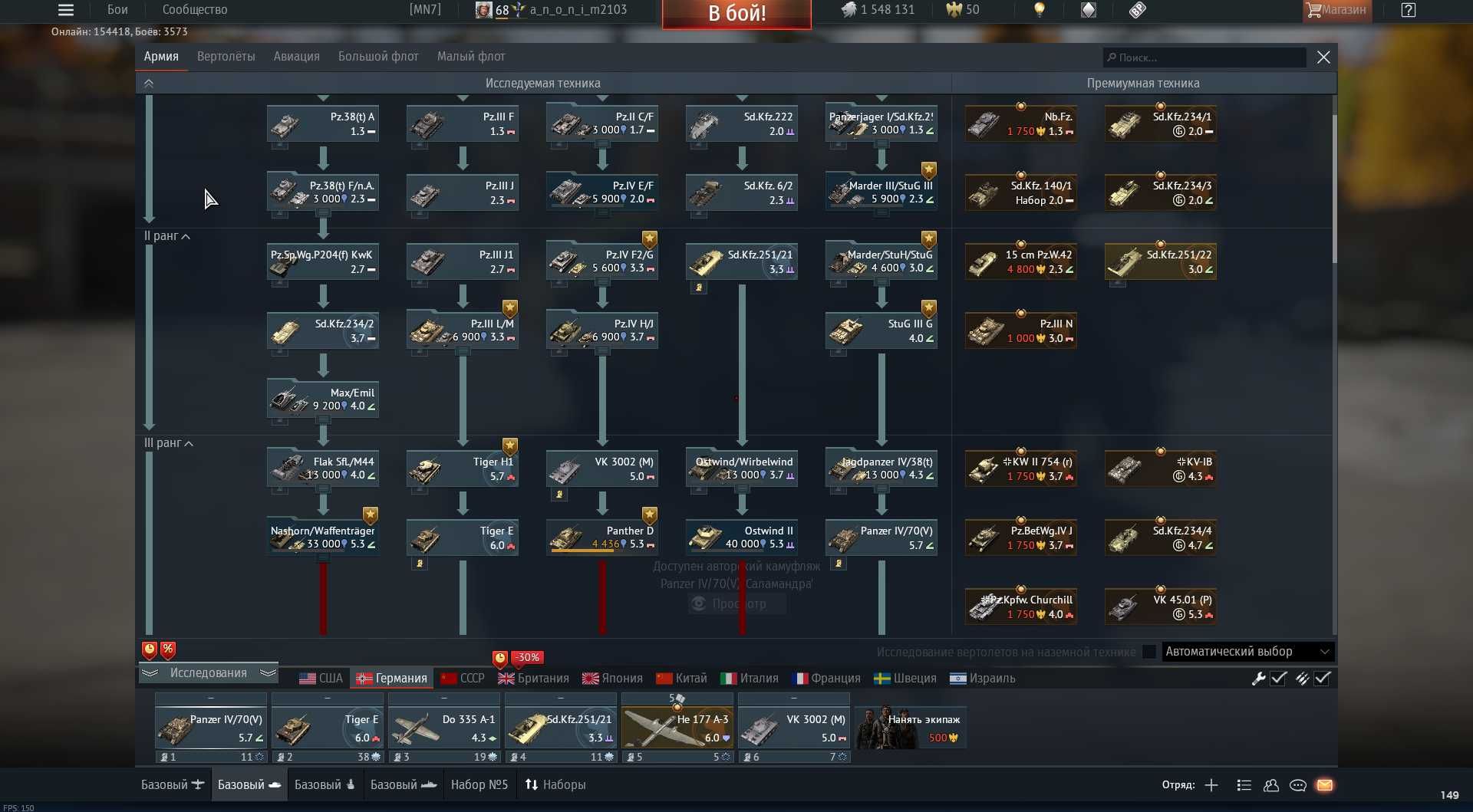Viewport: 1473px width, 812px height.
Task: Open the Pz.IV F2/G group folder
Action: pyautogui.click(x=602, y=261)
